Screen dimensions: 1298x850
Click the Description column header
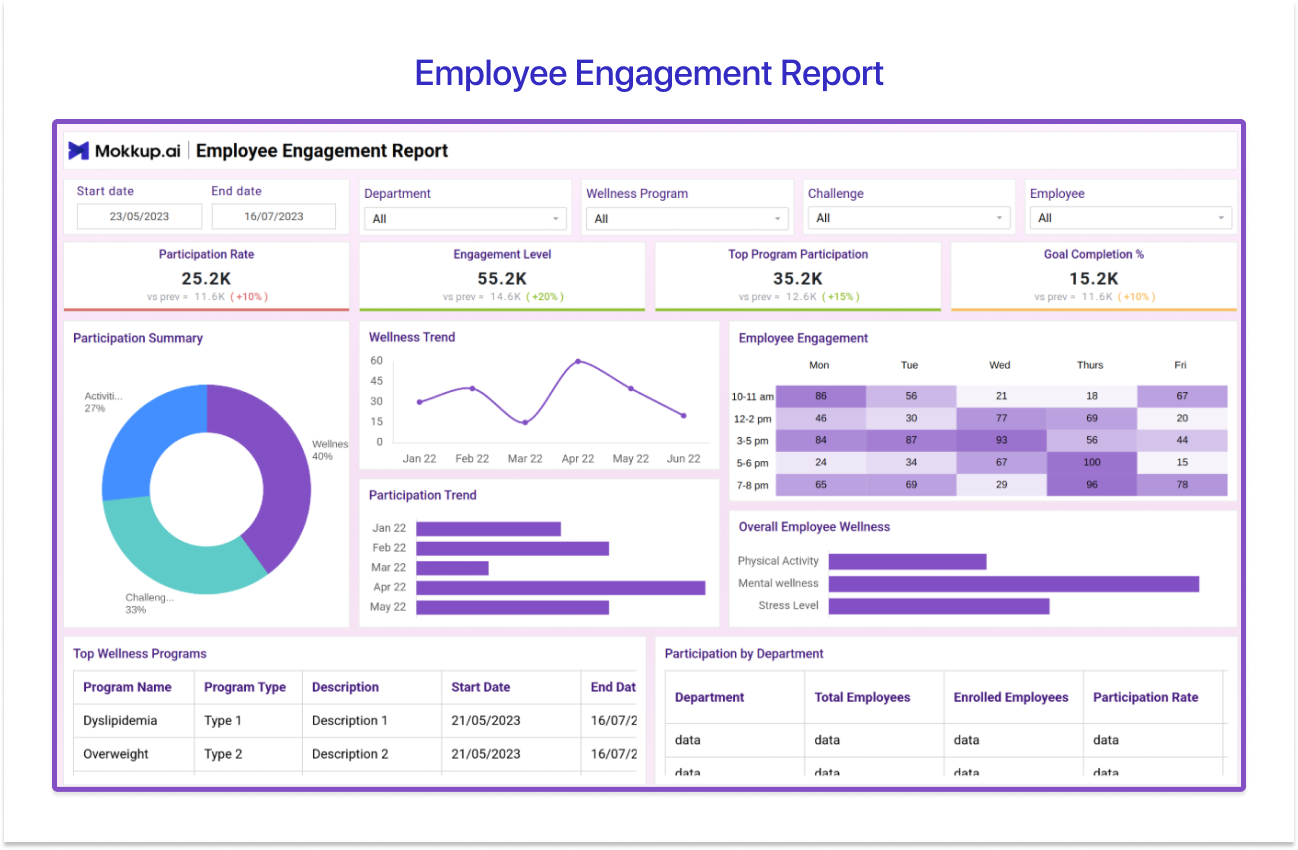[x=345, y=687]
